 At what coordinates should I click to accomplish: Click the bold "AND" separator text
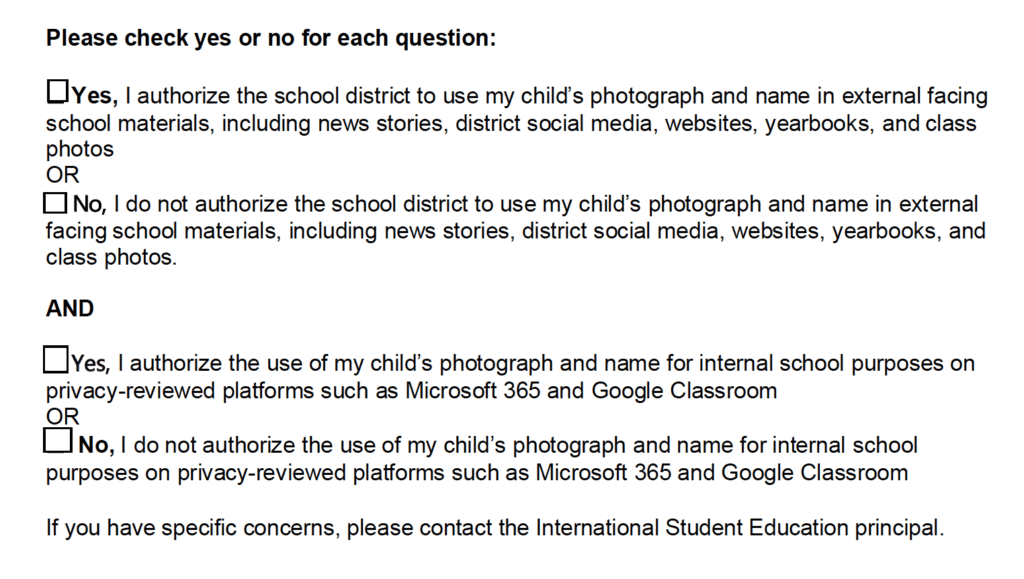click(70, 309)
